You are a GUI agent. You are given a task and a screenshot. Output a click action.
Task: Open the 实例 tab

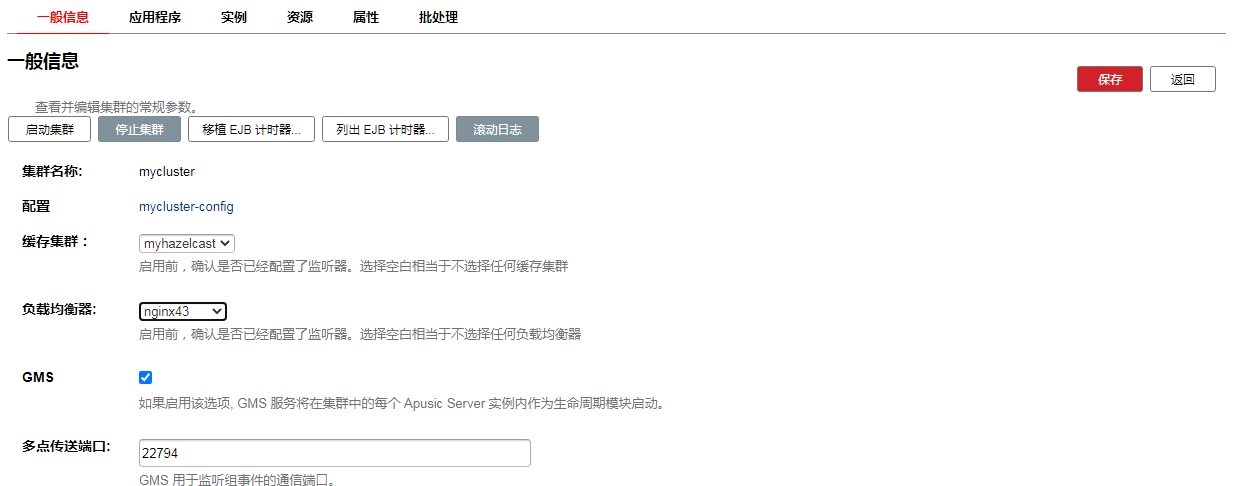[x=234, y=17]
